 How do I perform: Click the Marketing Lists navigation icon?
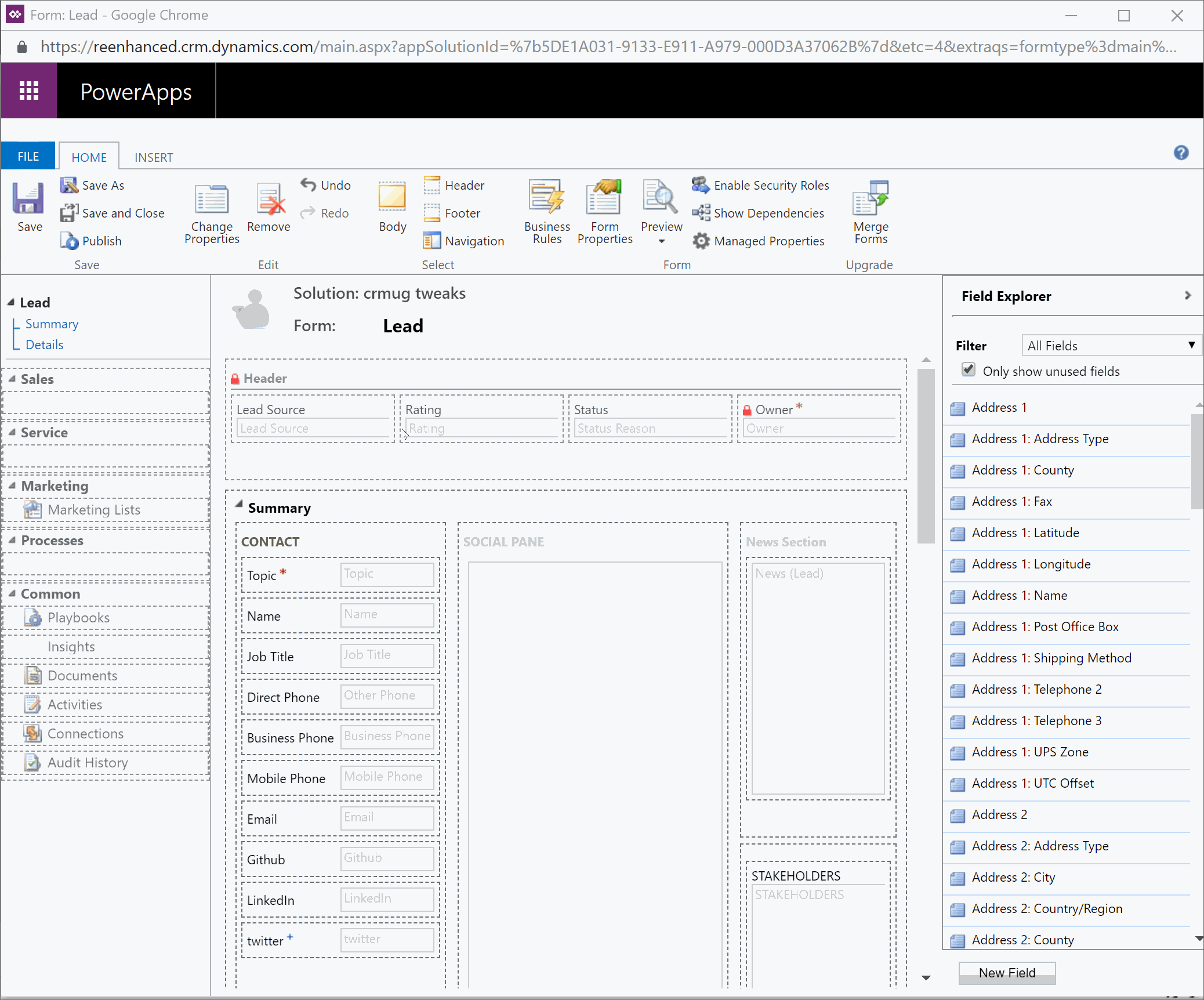pyautogui.click(x=32, y=510)
